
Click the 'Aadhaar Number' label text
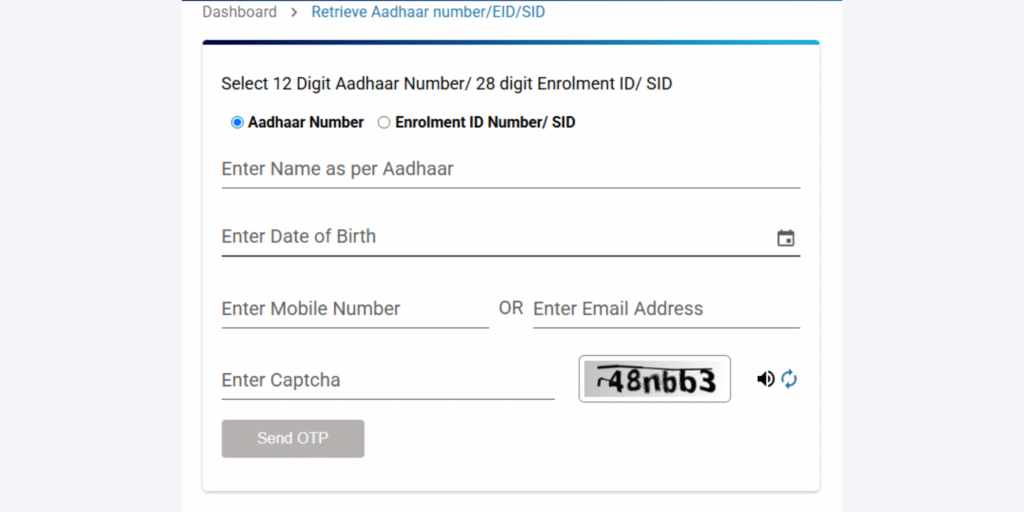tap(306, 122)
